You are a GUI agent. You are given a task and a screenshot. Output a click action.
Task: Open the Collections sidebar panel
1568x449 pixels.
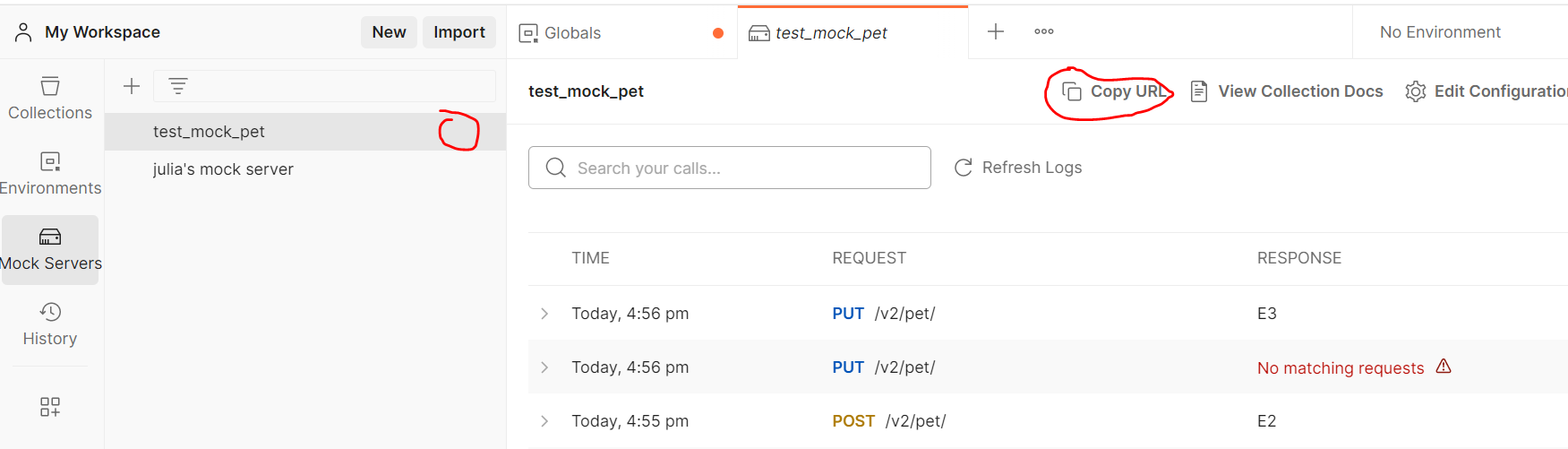click(50, 98)
